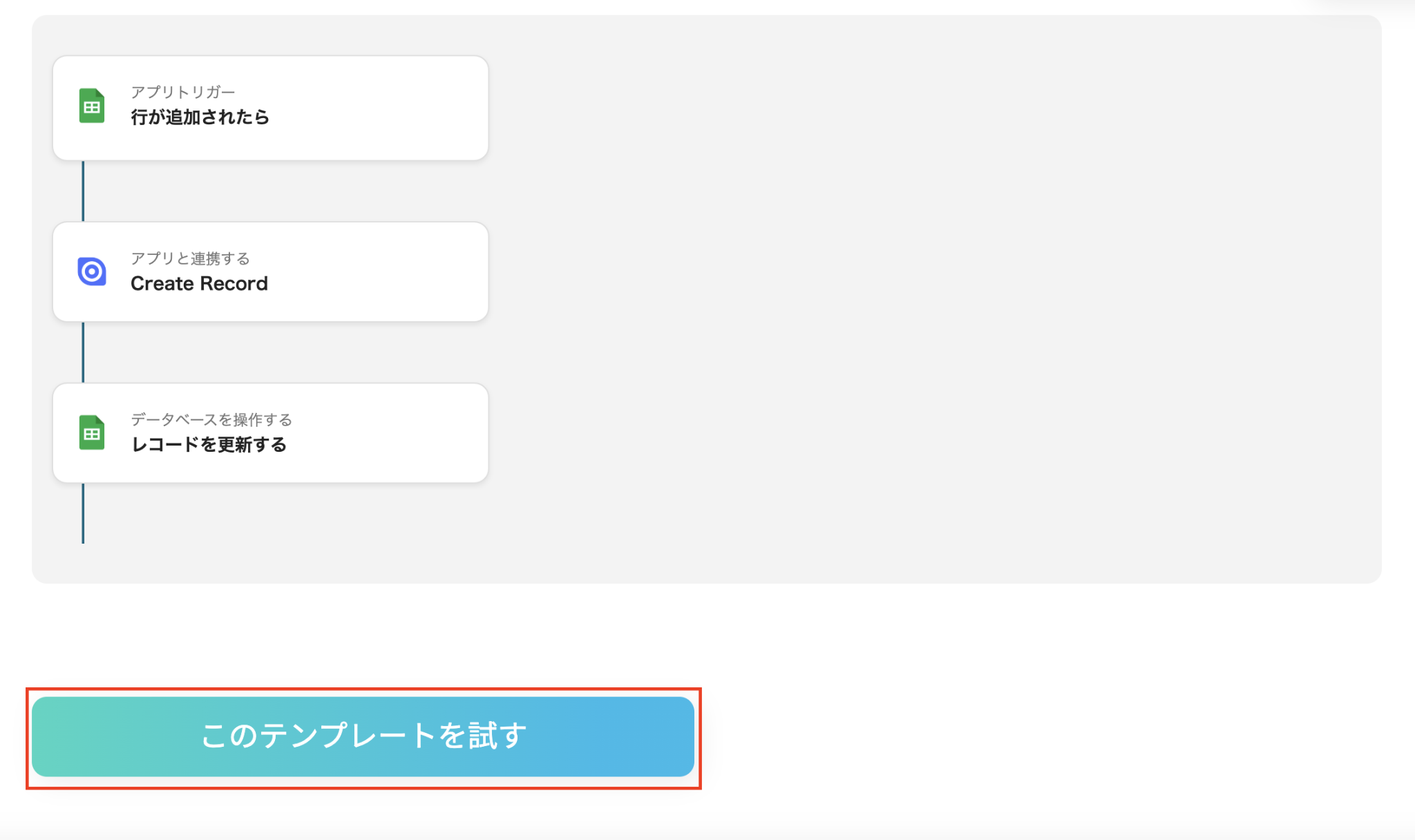Viewport: 1415px width, 840px height.
Task: Click the blue circular Create Record app icon
Action: pyautogui.click(x=91, y=271)
